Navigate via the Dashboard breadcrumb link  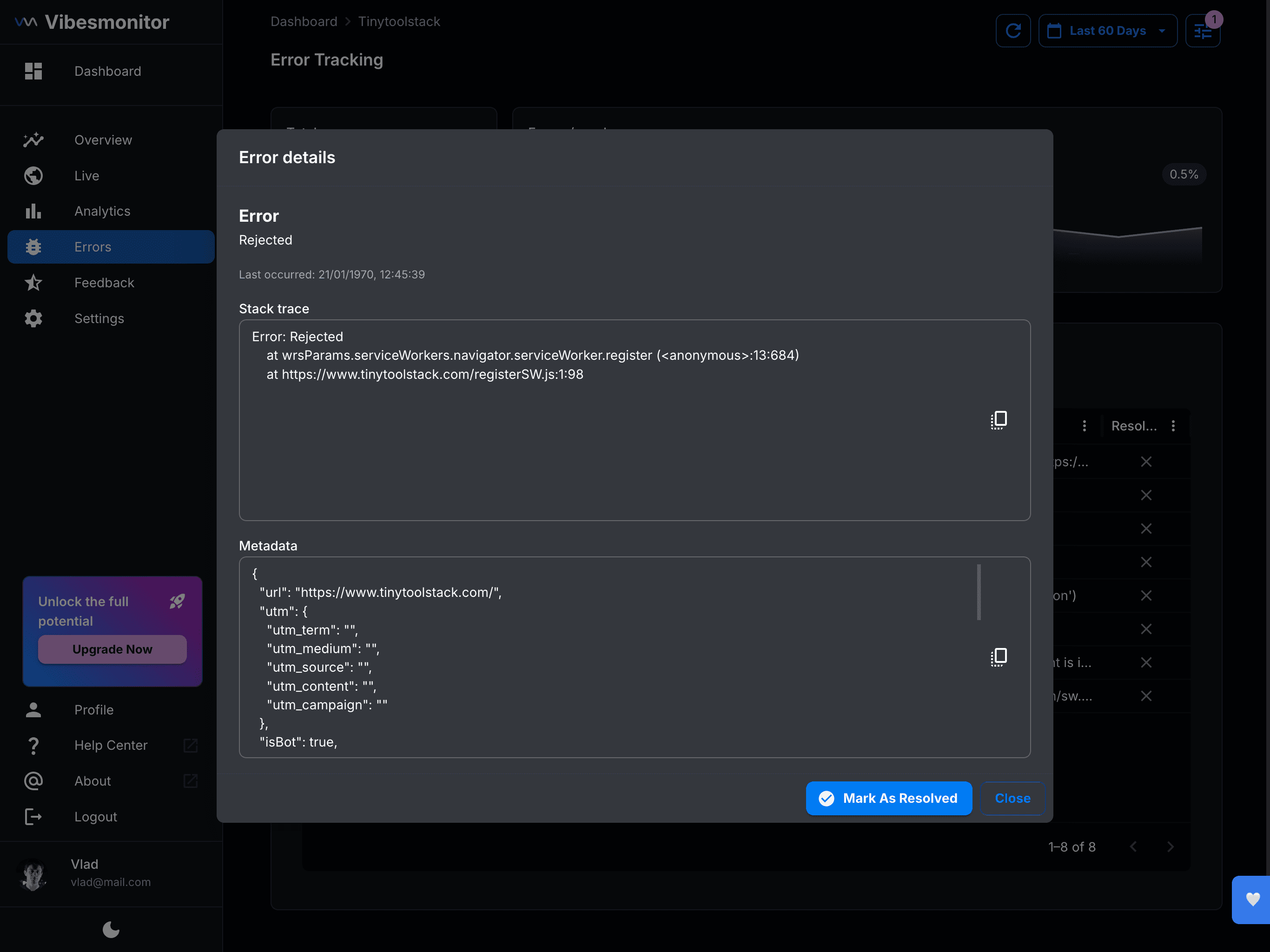pyautogui.click(x=304, y=21)
